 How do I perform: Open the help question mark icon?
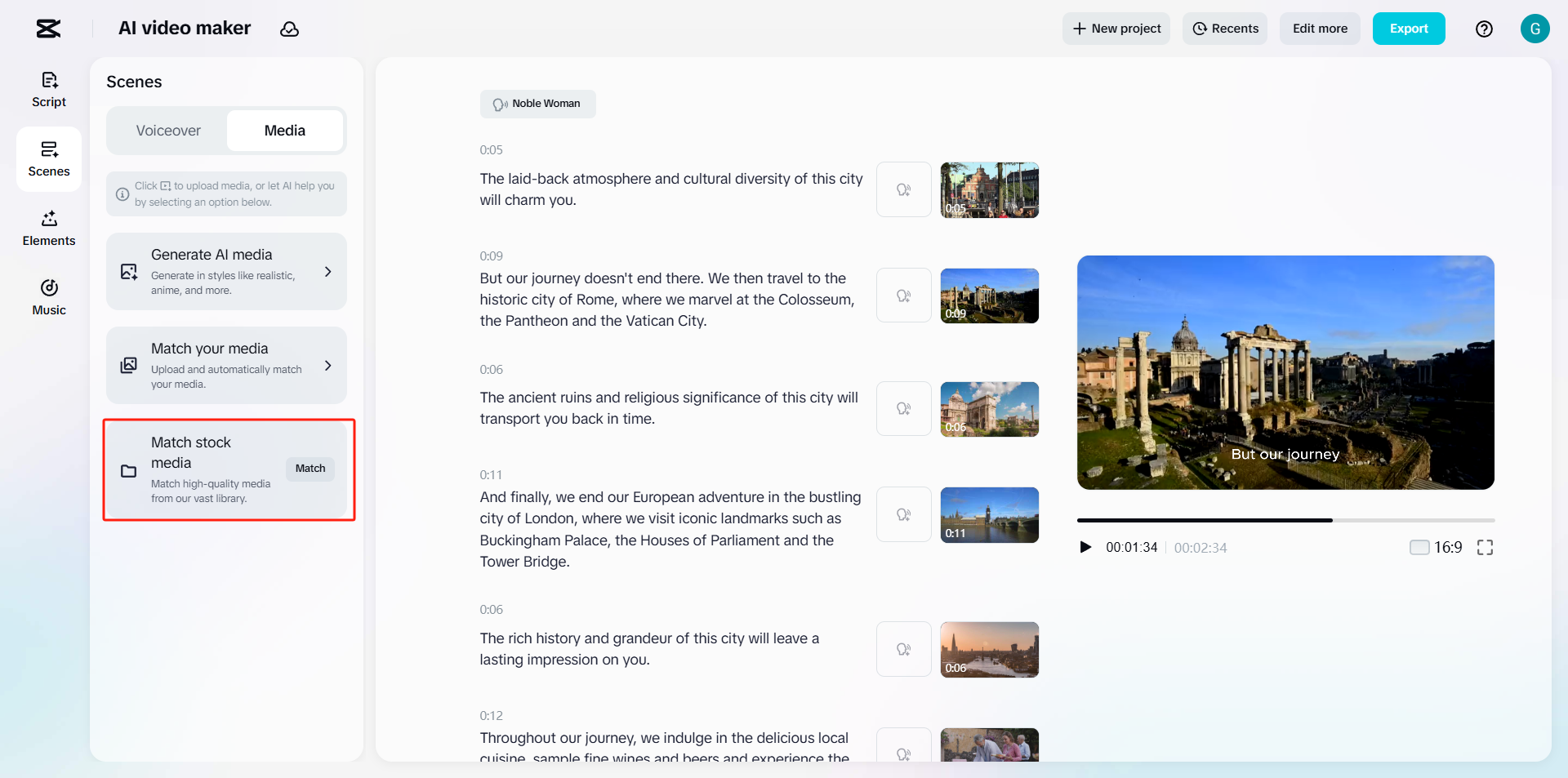pos(1484,29)
